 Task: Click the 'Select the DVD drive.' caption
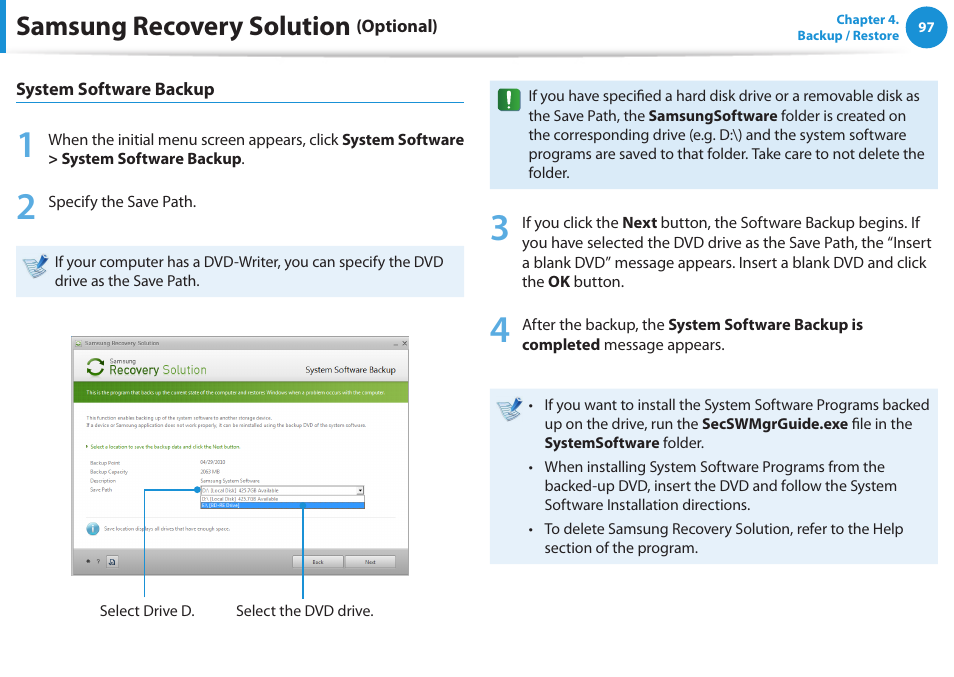click(305, 611)
